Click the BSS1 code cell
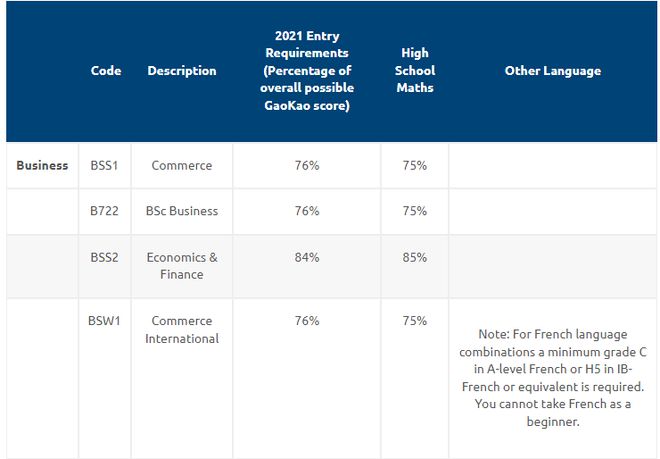Image resolution: width=660 pixels, height=459 pixels. tap(104, 165)
